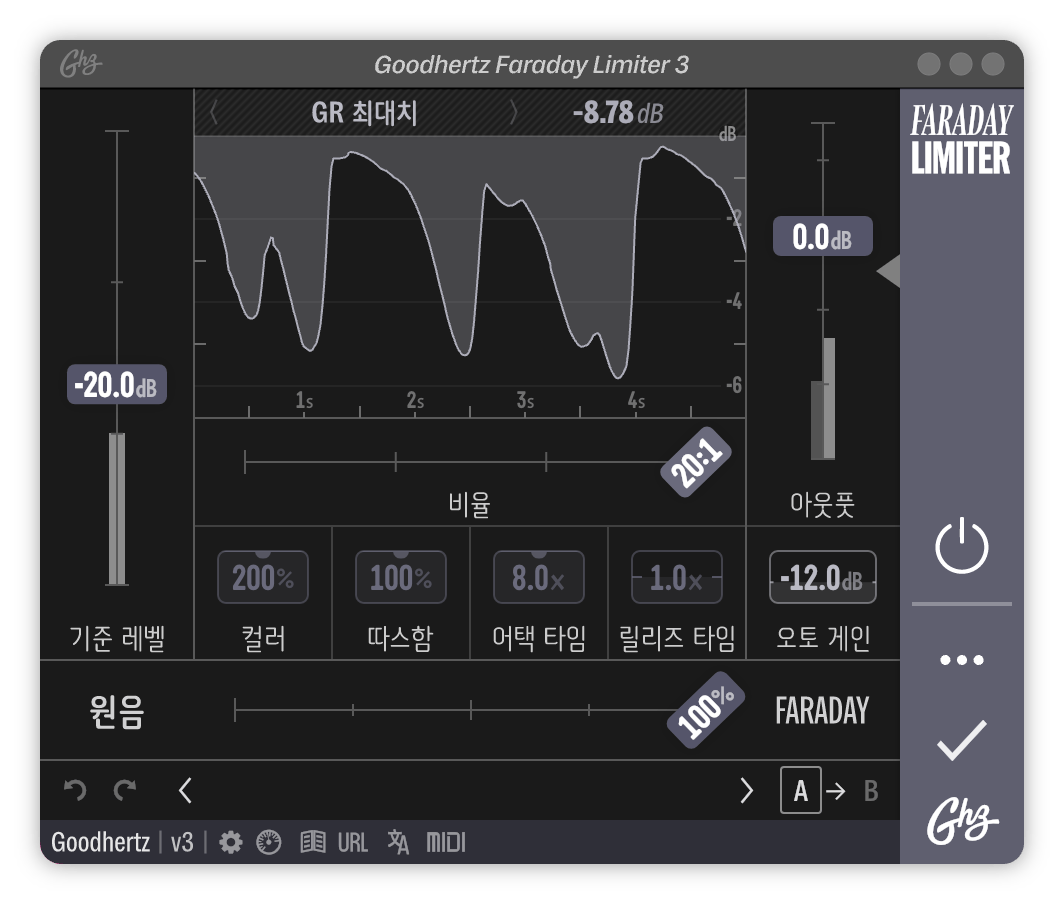Click the v3 version label
Screen dimensions: 1064x904
pyautogui.click(x=182, y=842)
